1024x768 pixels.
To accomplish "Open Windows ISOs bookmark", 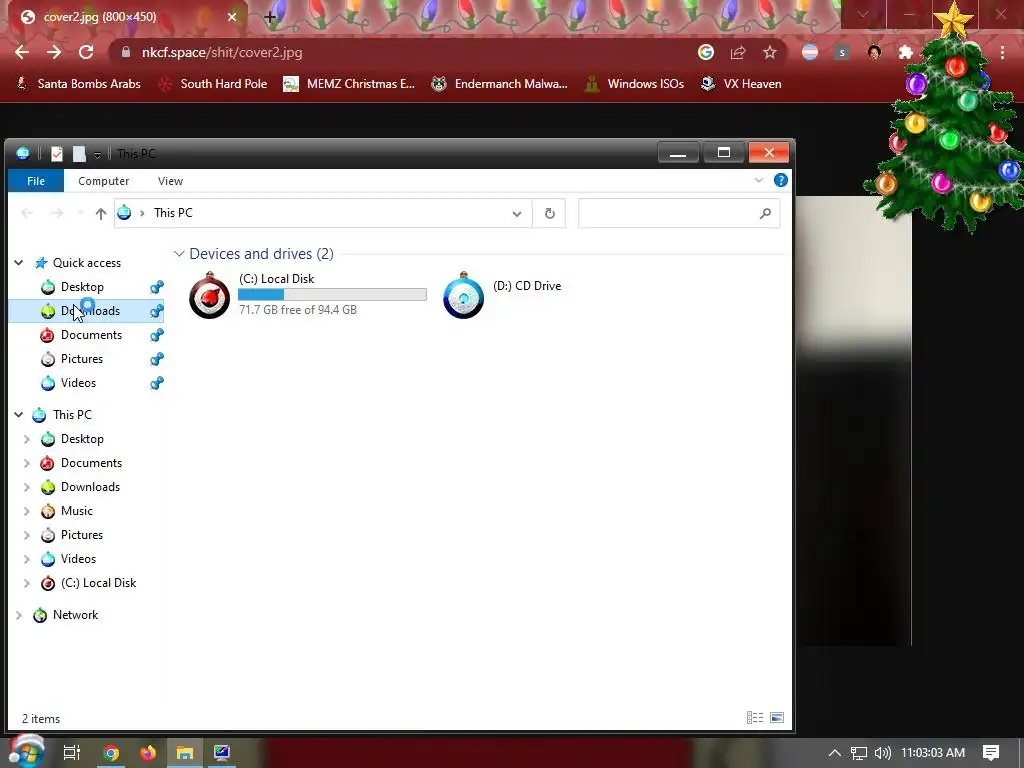I will pyautogui.click(x=634, y=84).
